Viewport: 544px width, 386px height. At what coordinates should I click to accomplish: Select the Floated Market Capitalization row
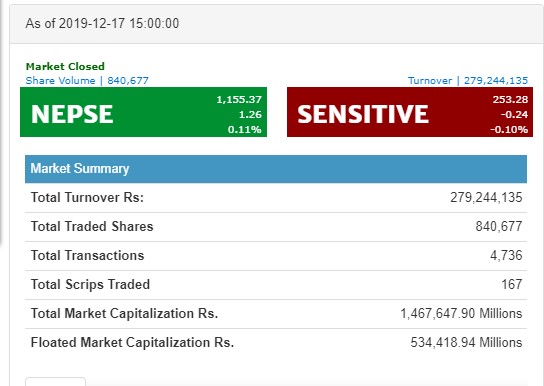(x=276, y=343)
